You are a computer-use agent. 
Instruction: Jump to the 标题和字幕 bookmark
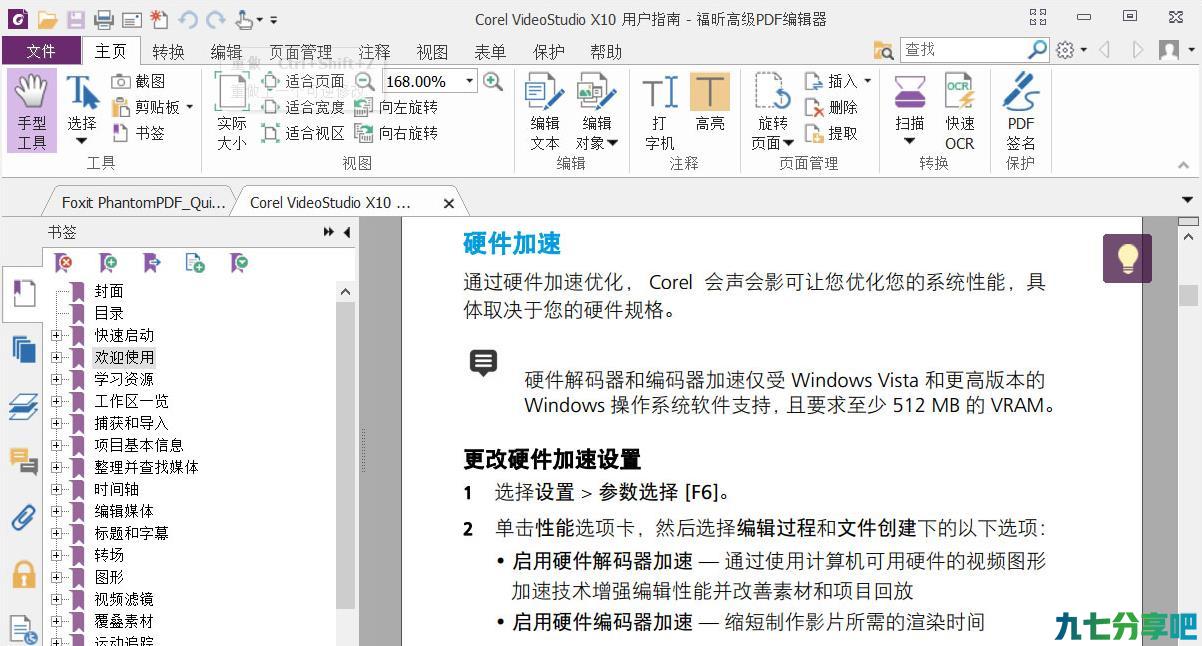tap(132, 533)
